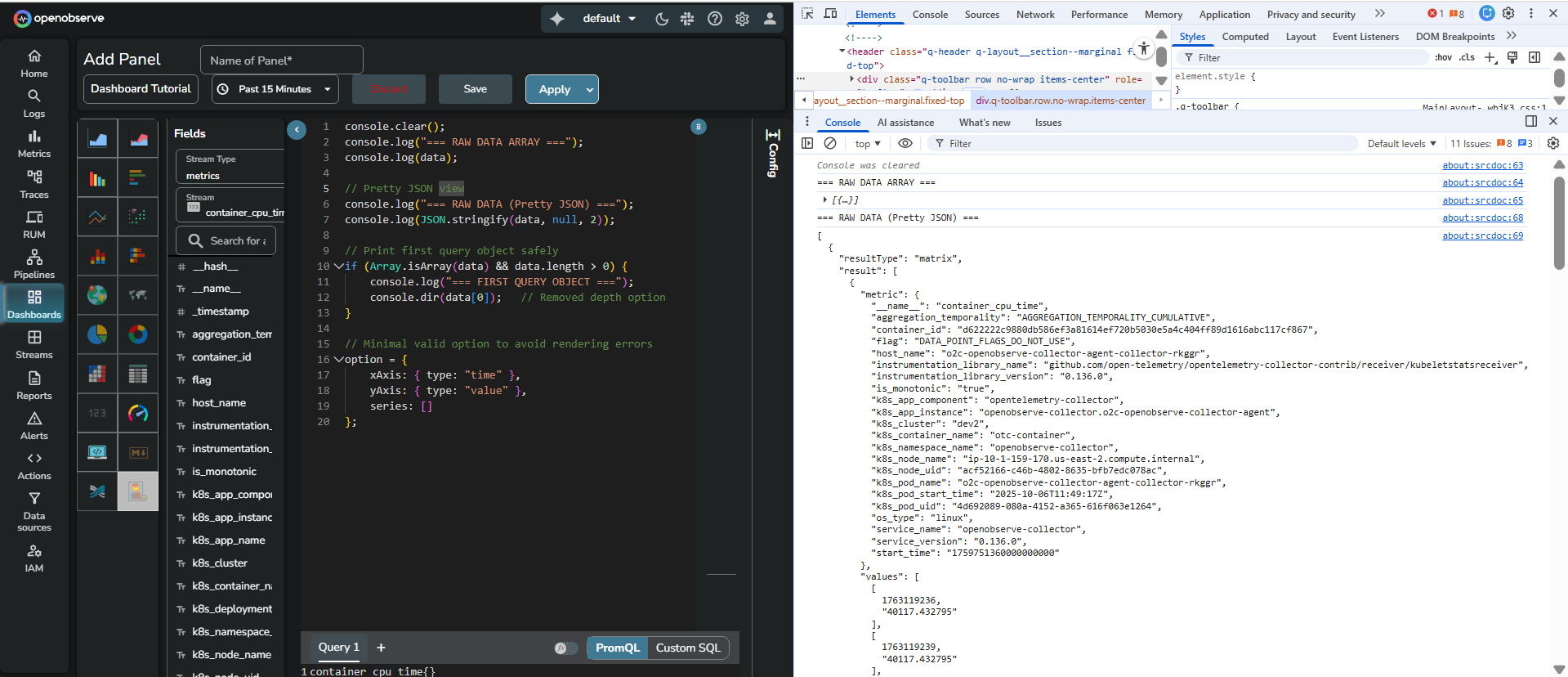The height and width of the screenshot is (677, 1568).
Task: Pick the donut chart type icon
Action: [138, 334]
